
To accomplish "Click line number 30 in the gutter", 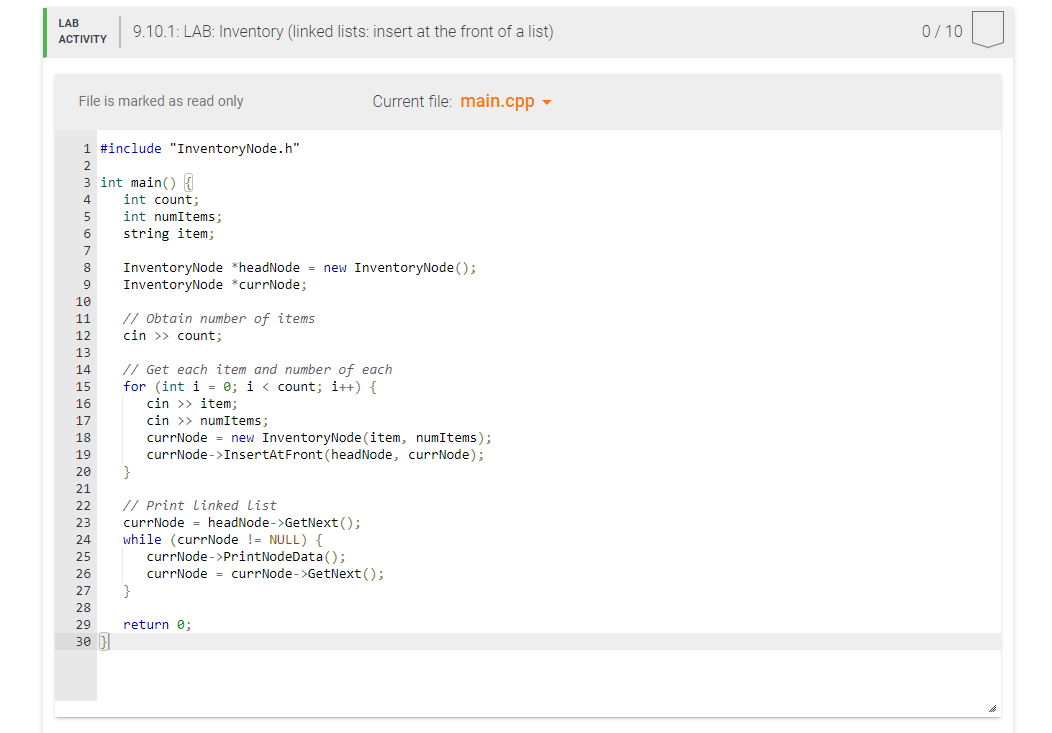I will pyautogui.click(x=83, y=641).
